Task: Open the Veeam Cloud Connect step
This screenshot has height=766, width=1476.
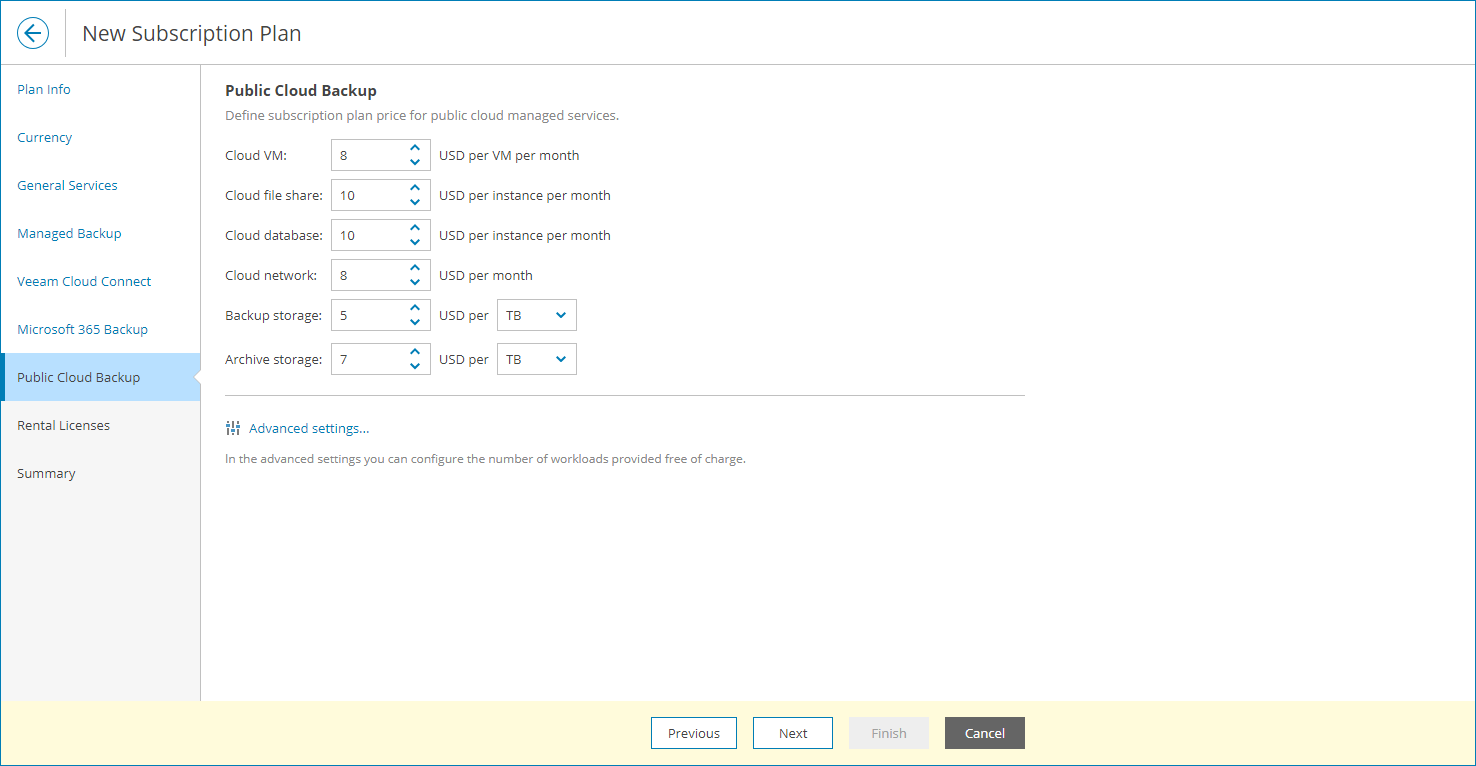Action: pyautogui.click(x=84, y=281)
